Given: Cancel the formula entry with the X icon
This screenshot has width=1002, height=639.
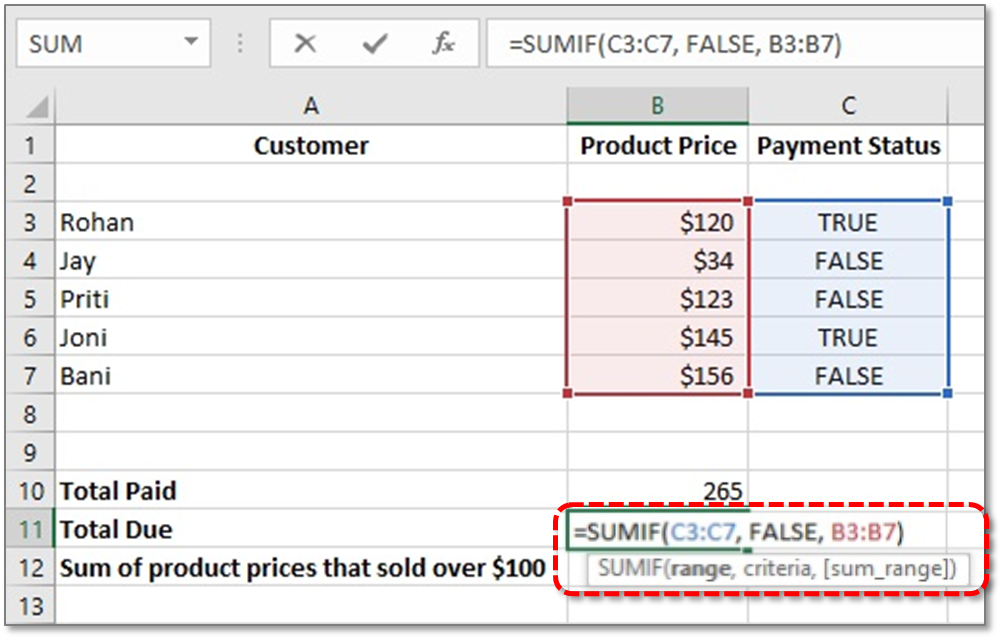Looking at the screenshot, I should tap(305, 43).
